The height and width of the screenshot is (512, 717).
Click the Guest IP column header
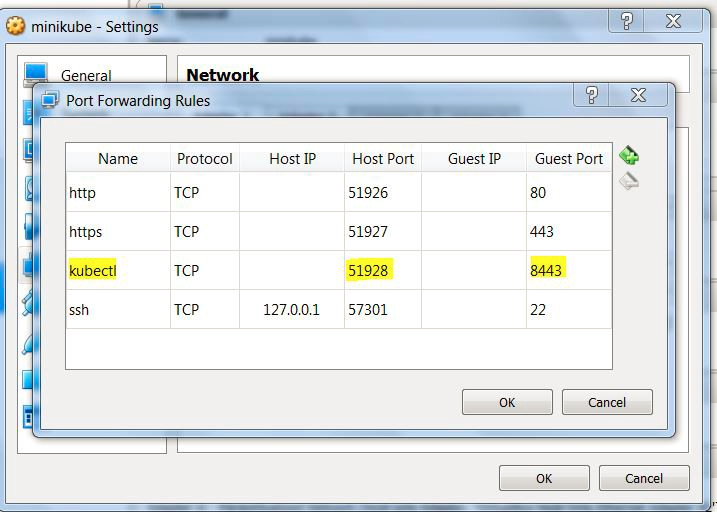pyautogui.click(x=474, y=159)
